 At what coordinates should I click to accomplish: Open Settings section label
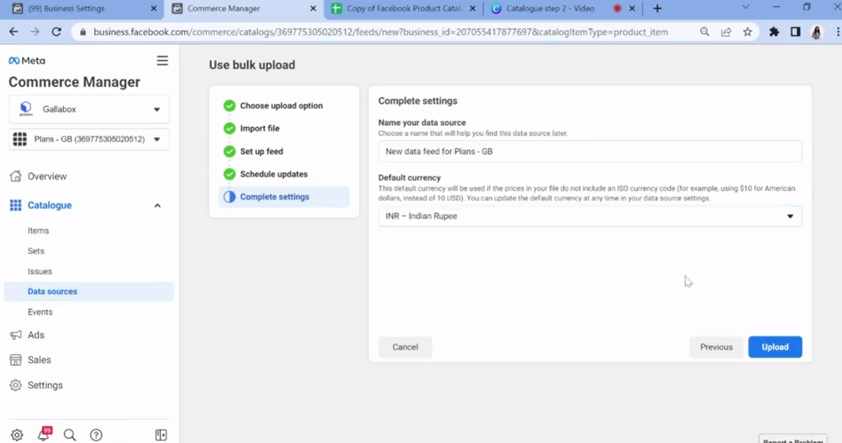pos(45,385)
